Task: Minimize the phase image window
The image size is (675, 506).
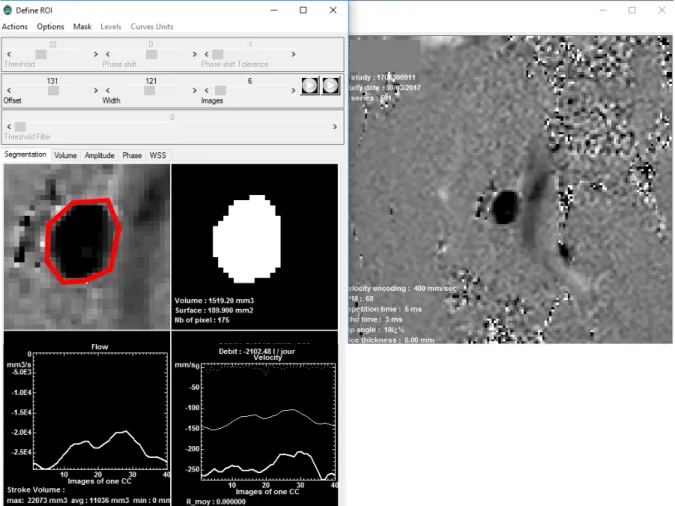Action: coord(603,10)
